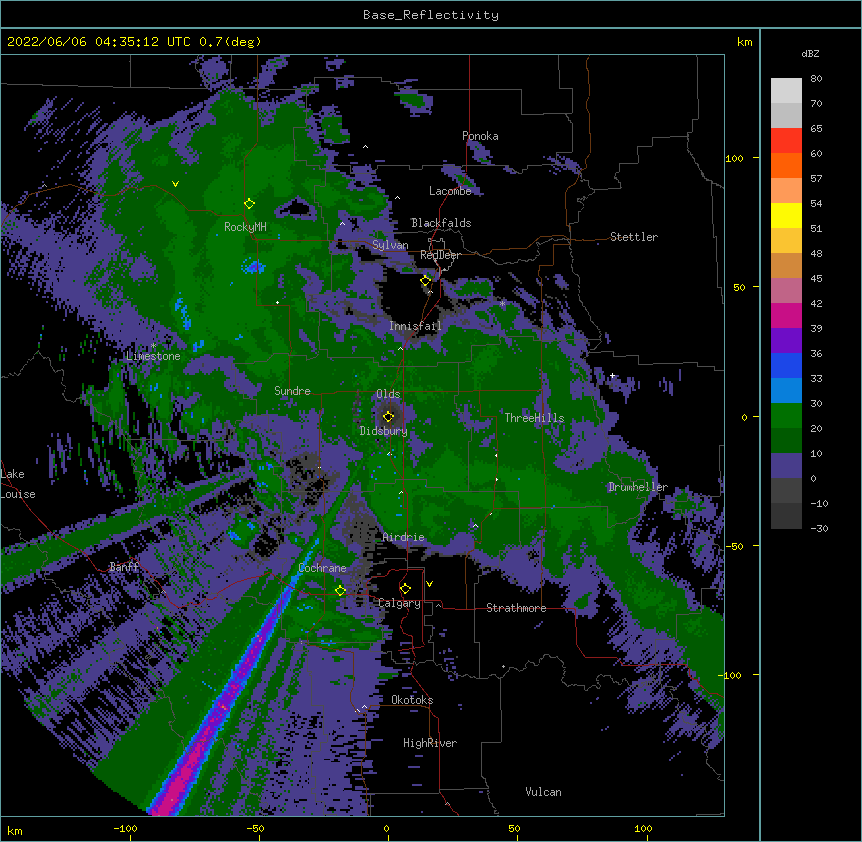Select the dark green swatch between 20 and 10
This screenshot has width=862, height=842.
pos(786,440)
